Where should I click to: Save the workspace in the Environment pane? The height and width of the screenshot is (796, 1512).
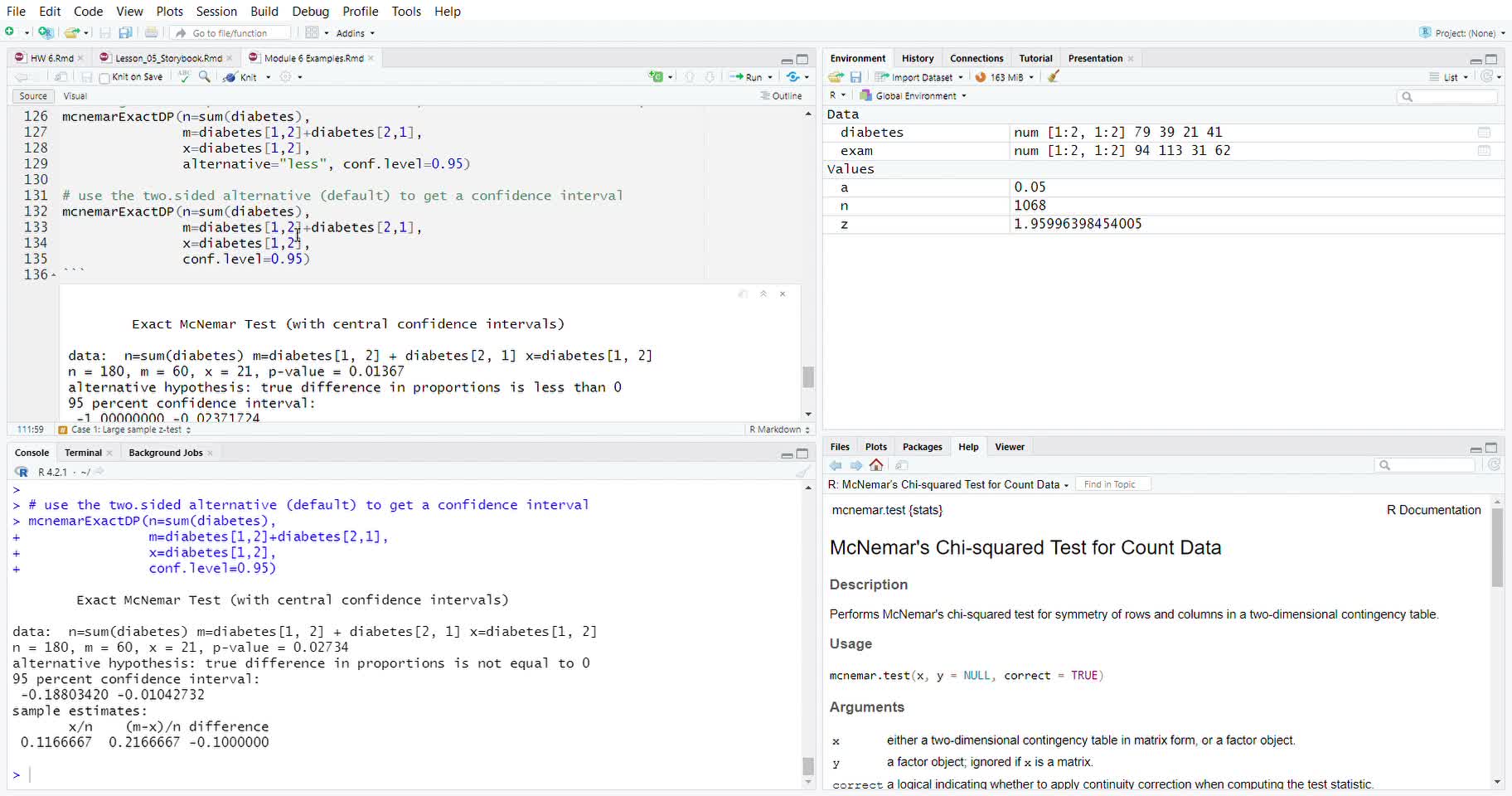(856, 76)
